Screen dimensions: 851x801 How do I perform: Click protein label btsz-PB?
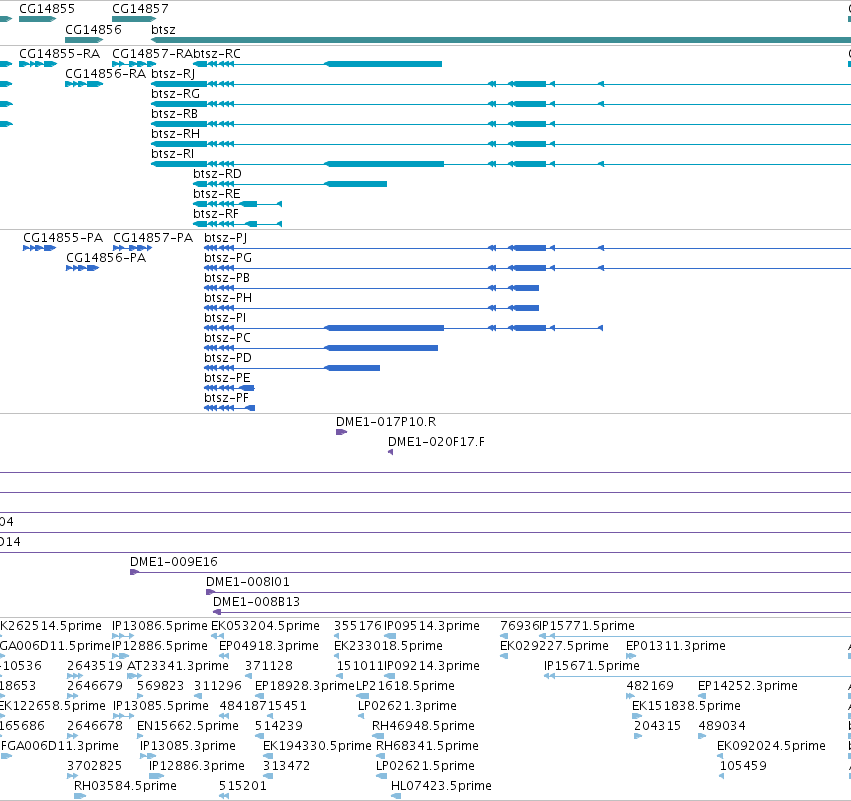pos(227,278)
